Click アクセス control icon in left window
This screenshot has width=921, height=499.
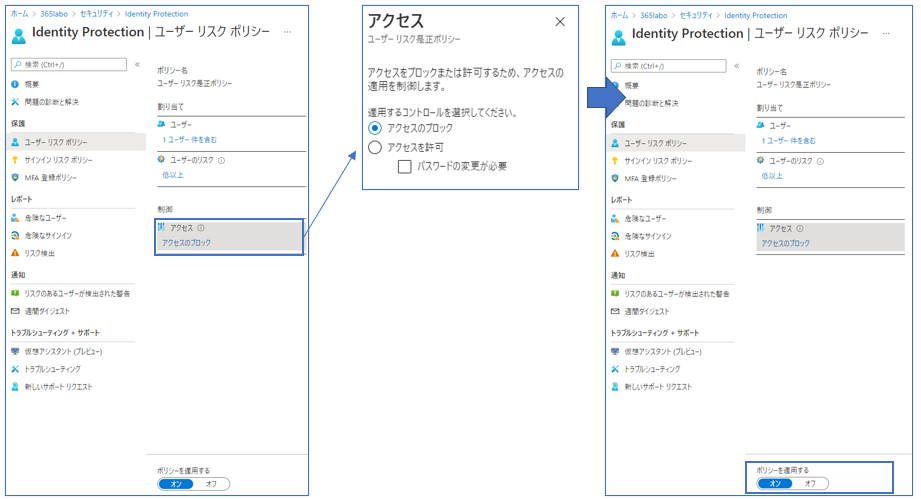(x=162, y=227)
